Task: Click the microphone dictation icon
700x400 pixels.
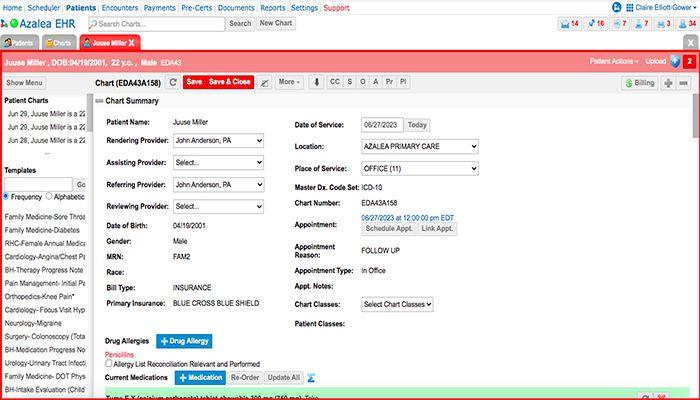Action: tap(317, 82)
